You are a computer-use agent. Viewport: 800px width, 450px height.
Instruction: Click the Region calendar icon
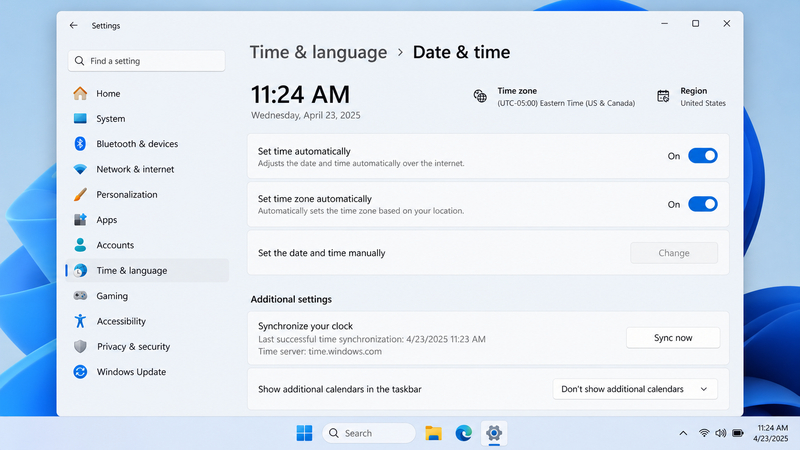663,96
